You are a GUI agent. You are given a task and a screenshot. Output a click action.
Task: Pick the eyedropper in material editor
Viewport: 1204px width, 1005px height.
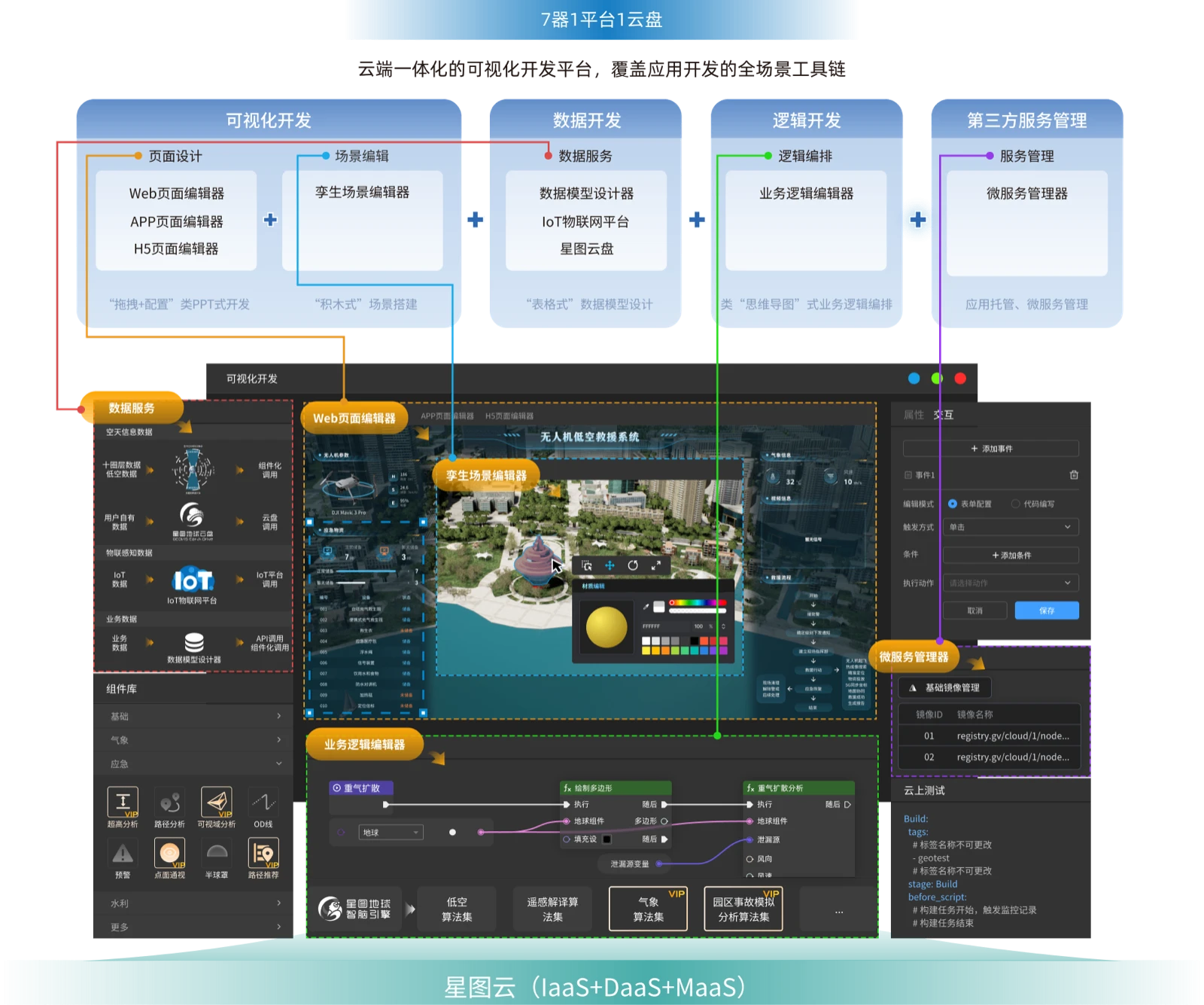(646, 606)
